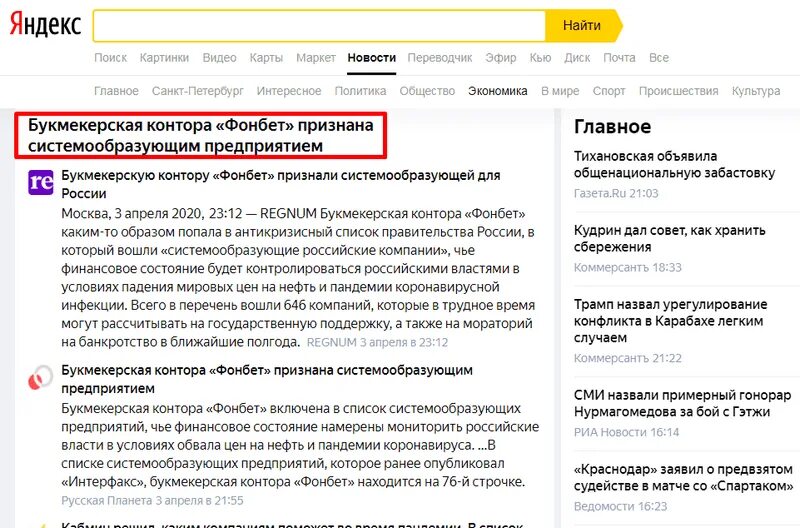Click the Газета.Ru 21:03 source label
The height and width of the screenshot is (528, 800).
point(616,193)
